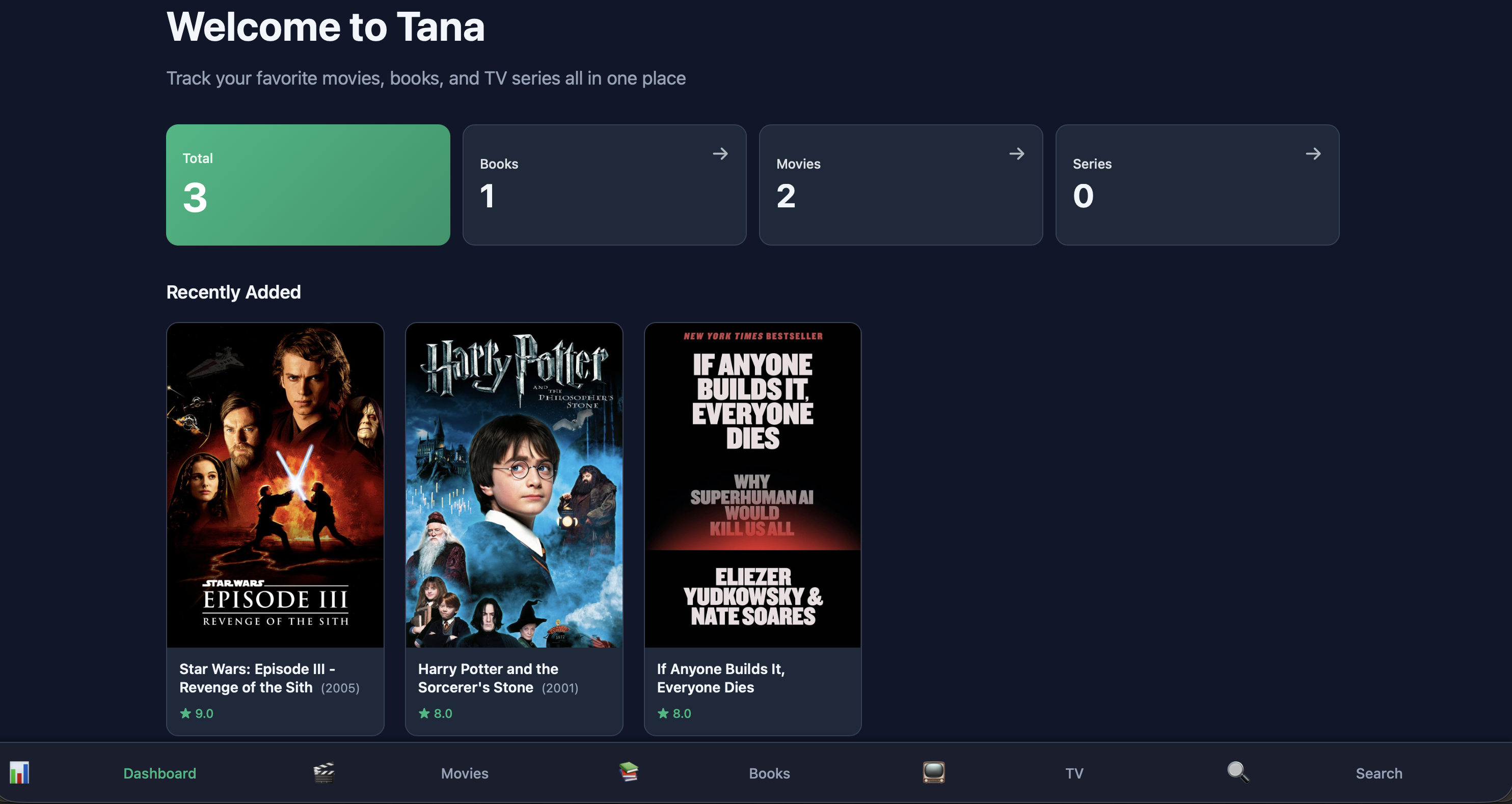Open the Dashboard tab label
This screenshot has height=804, width=1512.
(159, 773)
